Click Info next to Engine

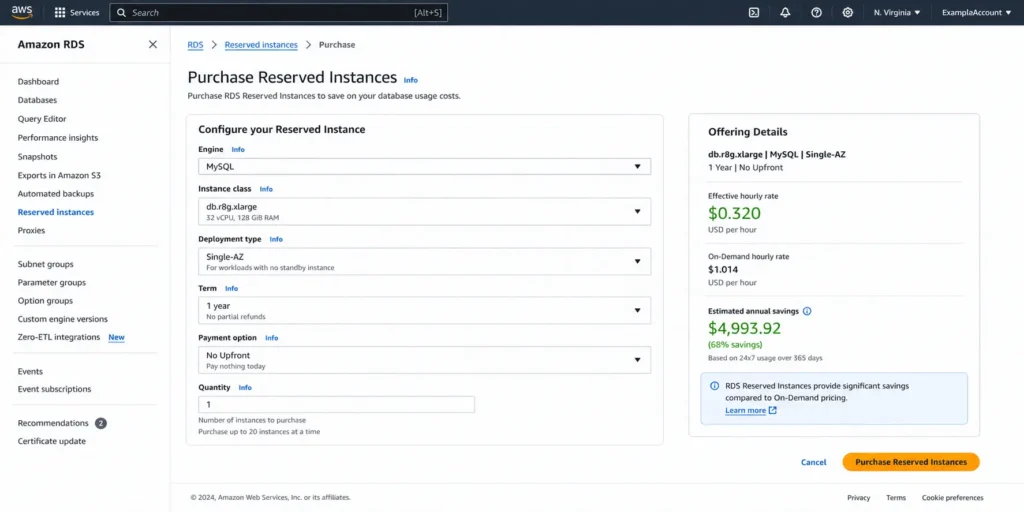point(238,150)
